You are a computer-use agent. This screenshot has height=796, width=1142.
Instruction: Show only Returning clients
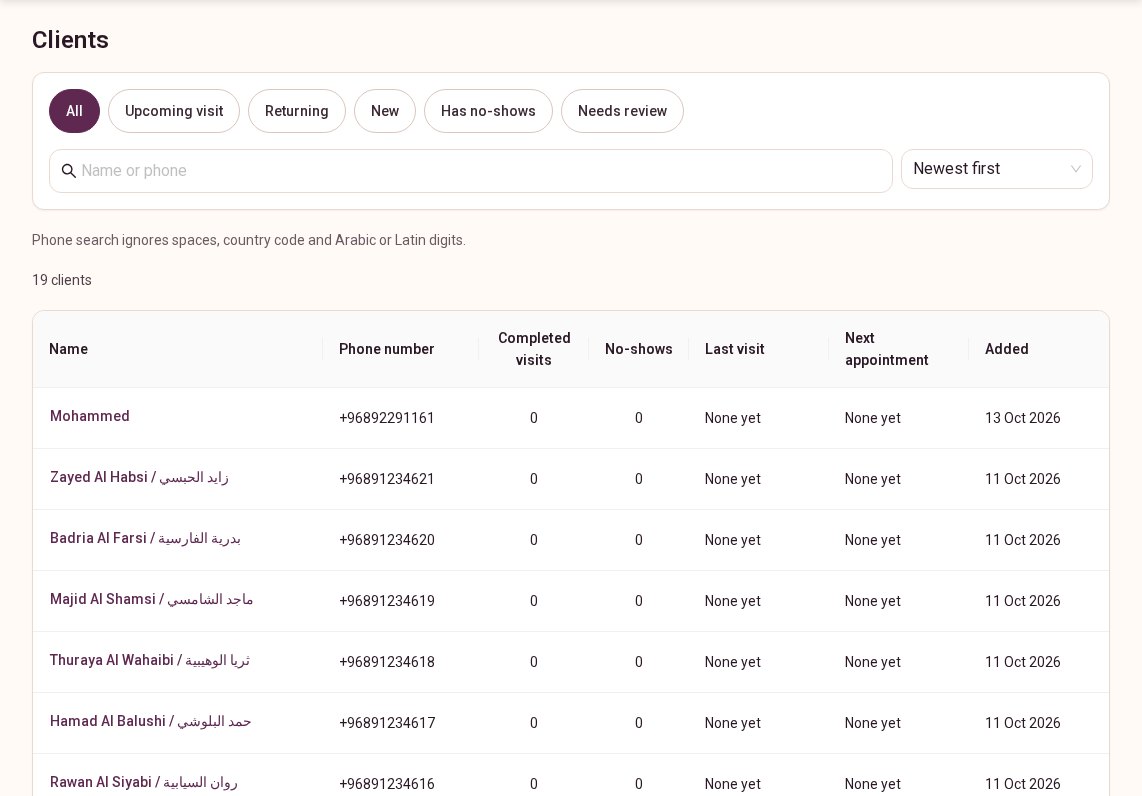pos(296,111)
